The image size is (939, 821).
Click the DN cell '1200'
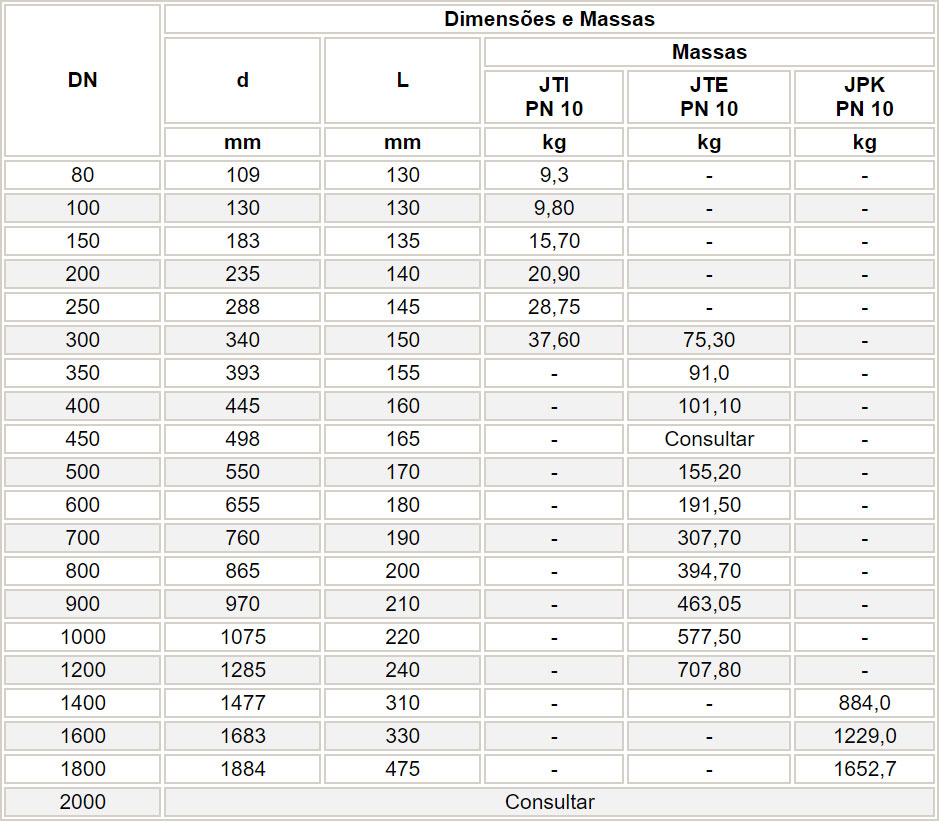(x=83, y=669)
